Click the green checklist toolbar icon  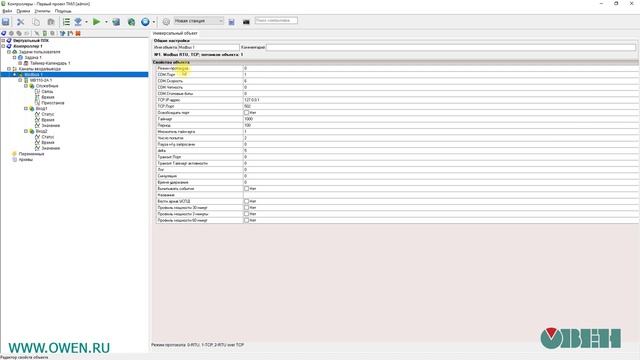66,22
